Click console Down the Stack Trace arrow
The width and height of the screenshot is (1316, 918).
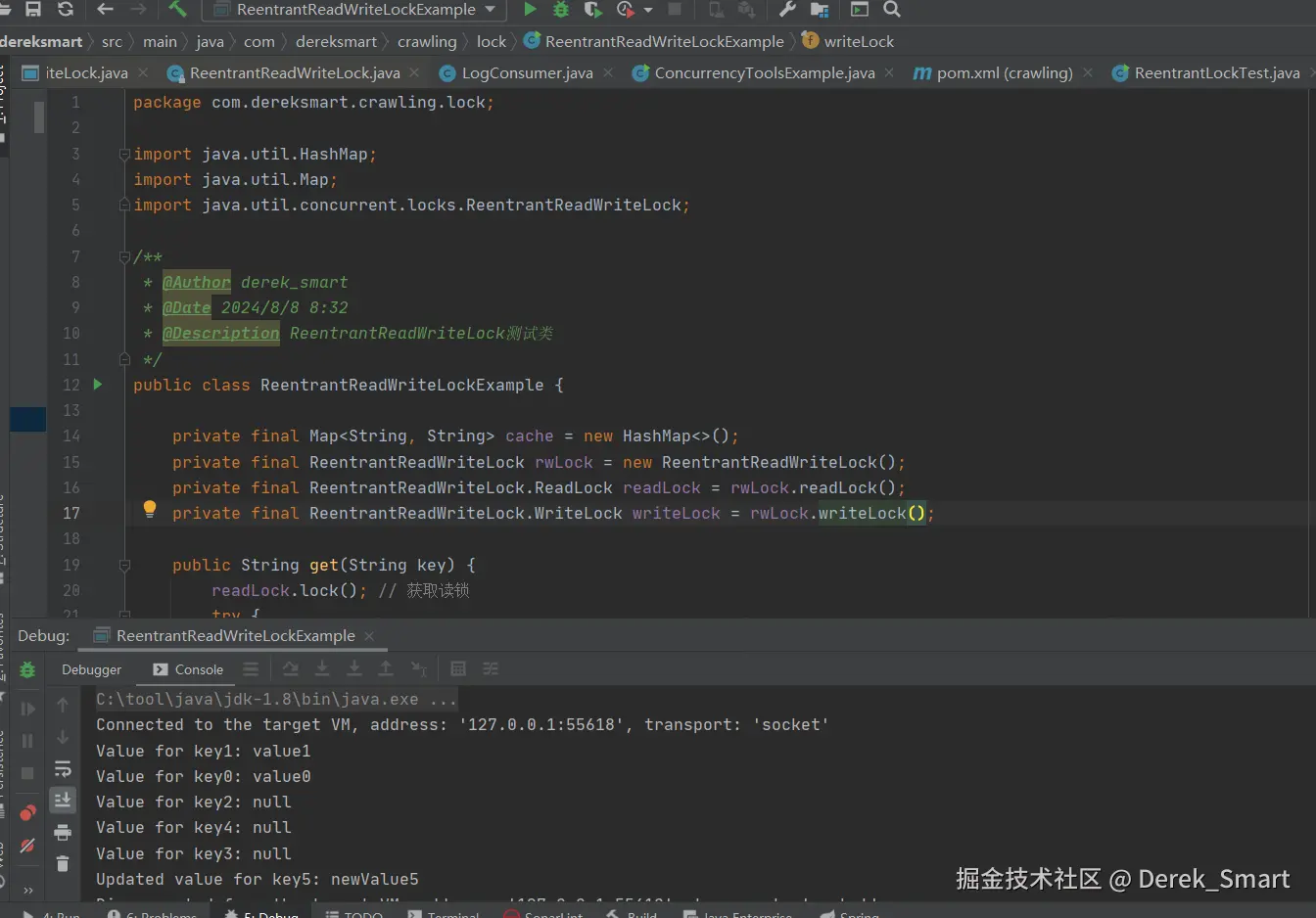pyautogui.click(x=63, y=737)
